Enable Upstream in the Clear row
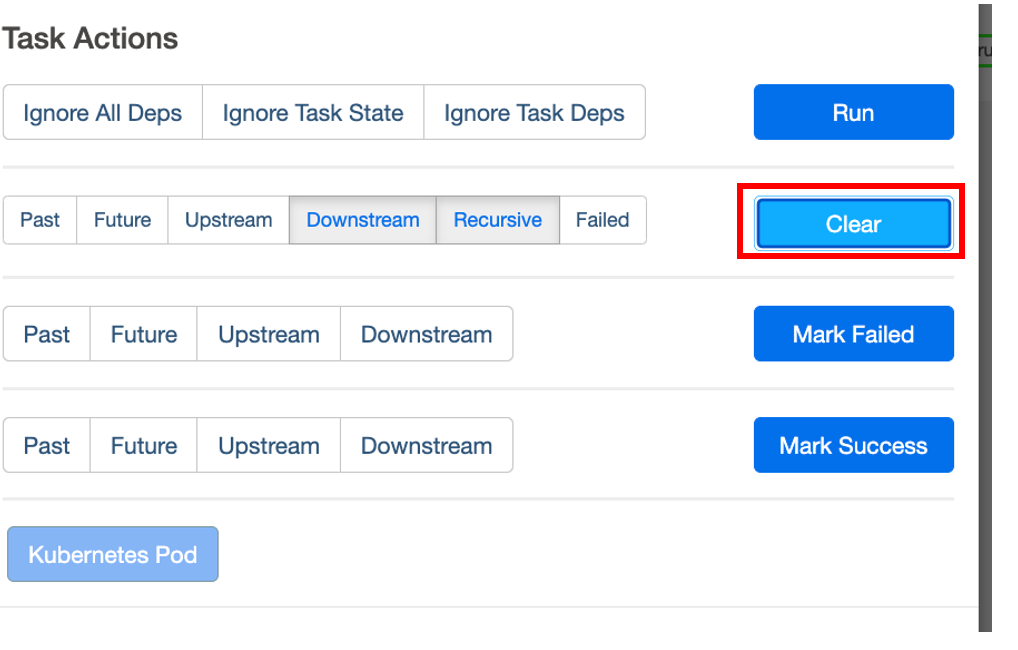This screenshot has width=1018, height=650. (x=228, y=220)
